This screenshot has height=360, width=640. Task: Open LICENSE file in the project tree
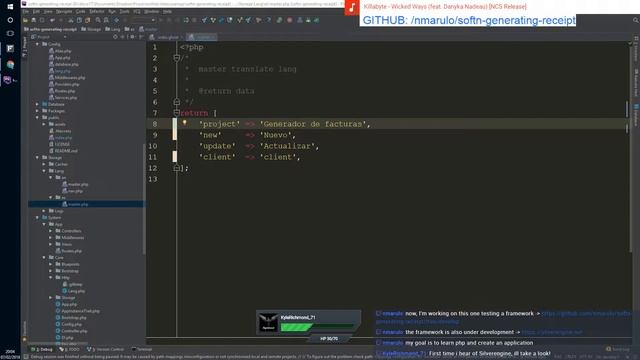point(59,144)
